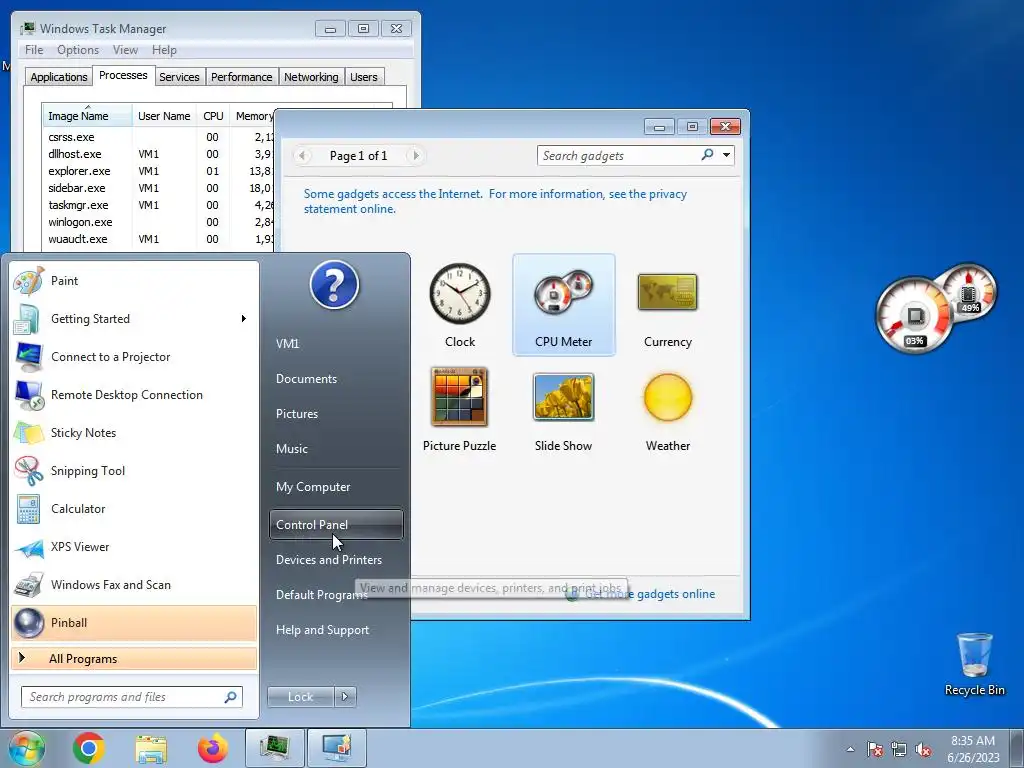Select the Picture Puzzle gadget
The image size is (1024, 768).
click(x=460, y=409)
